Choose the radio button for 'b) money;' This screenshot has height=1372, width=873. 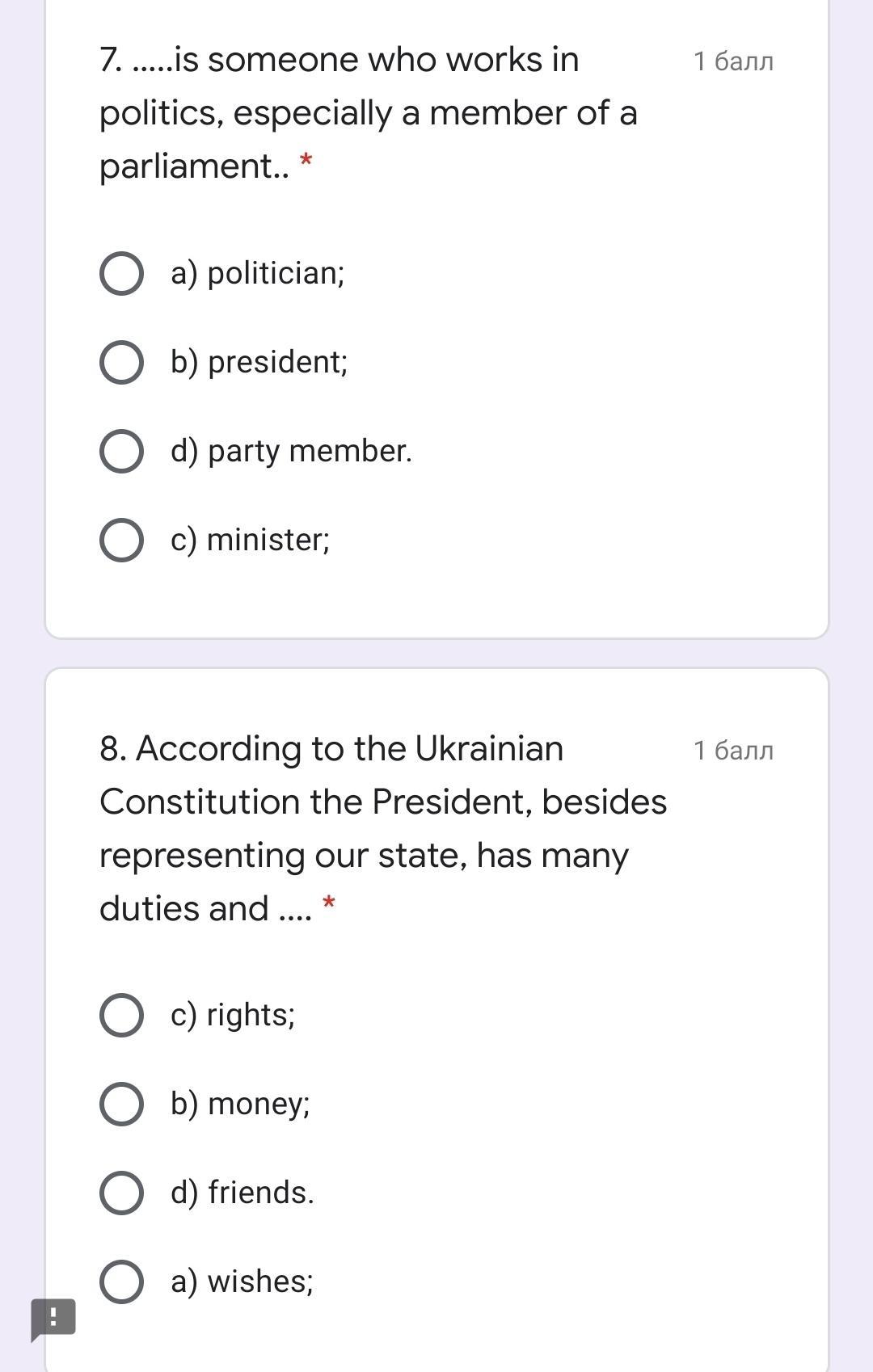point(122,1104)
